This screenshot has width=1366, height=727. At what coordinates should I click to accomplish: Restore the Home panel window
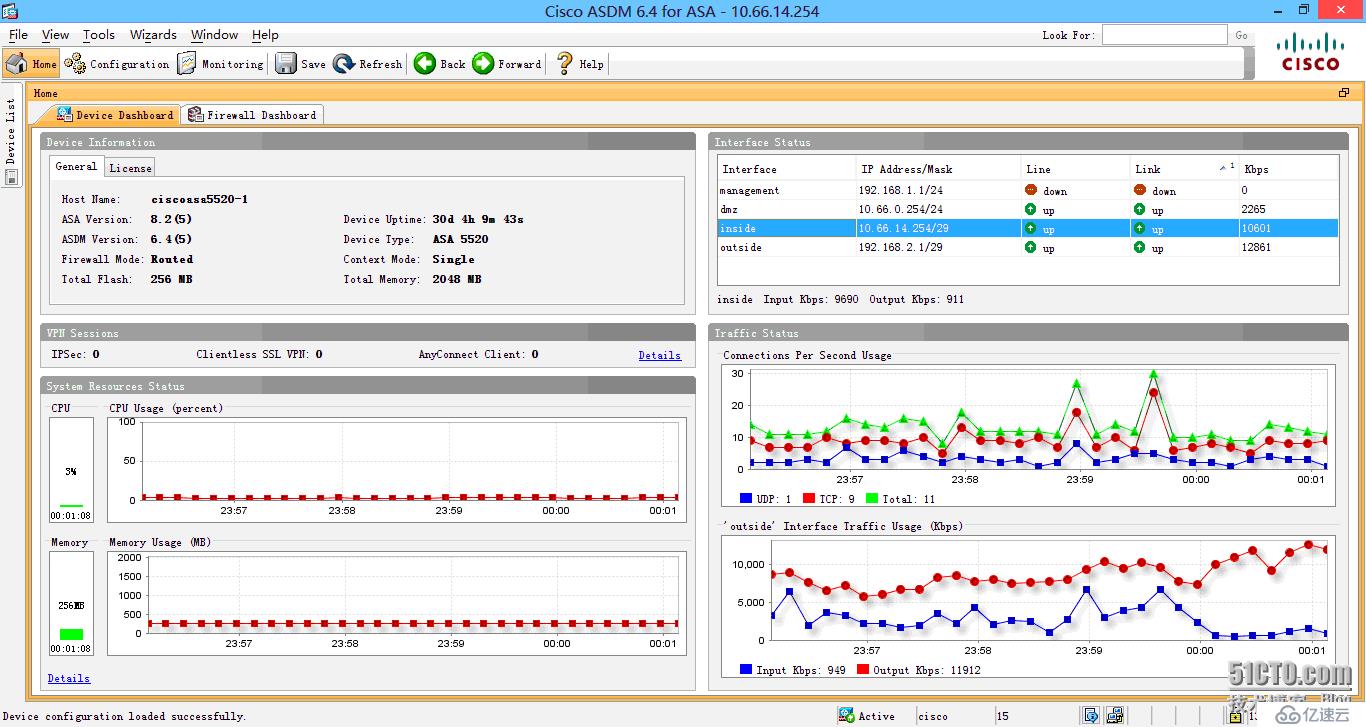(1344, 93)
